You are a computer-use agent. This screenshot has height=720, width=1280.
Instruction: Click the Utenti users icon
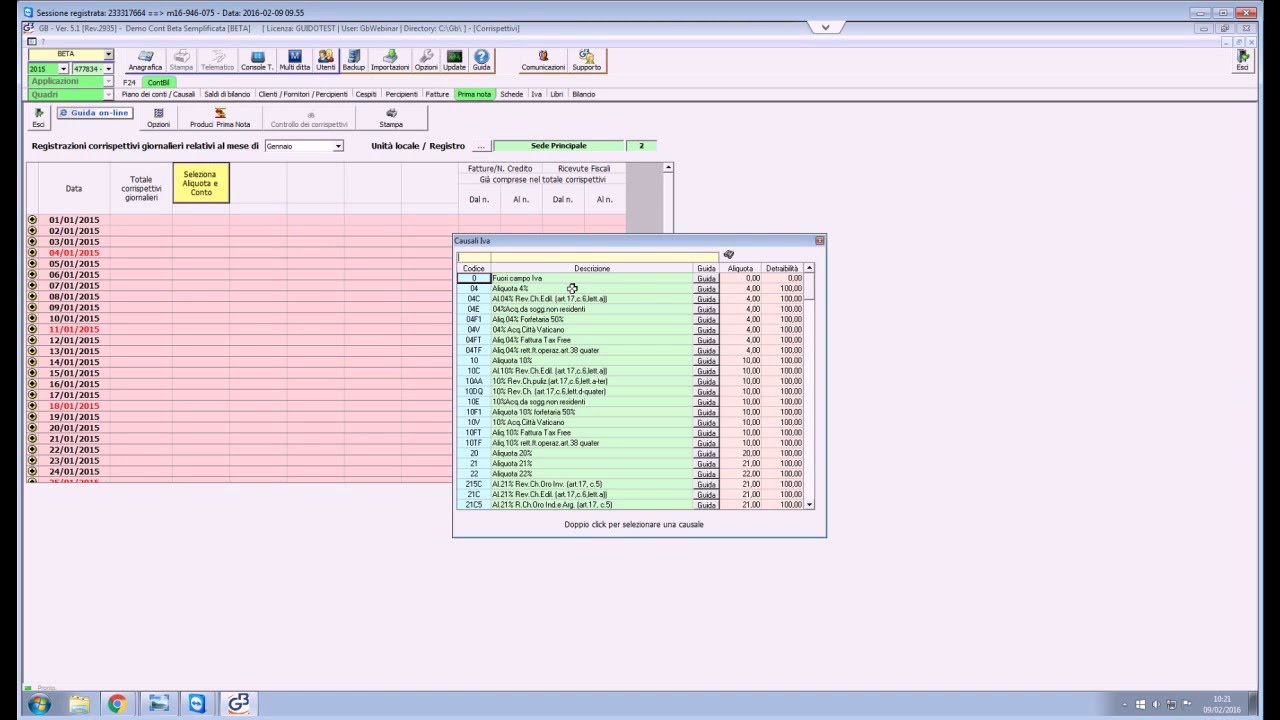326,60
